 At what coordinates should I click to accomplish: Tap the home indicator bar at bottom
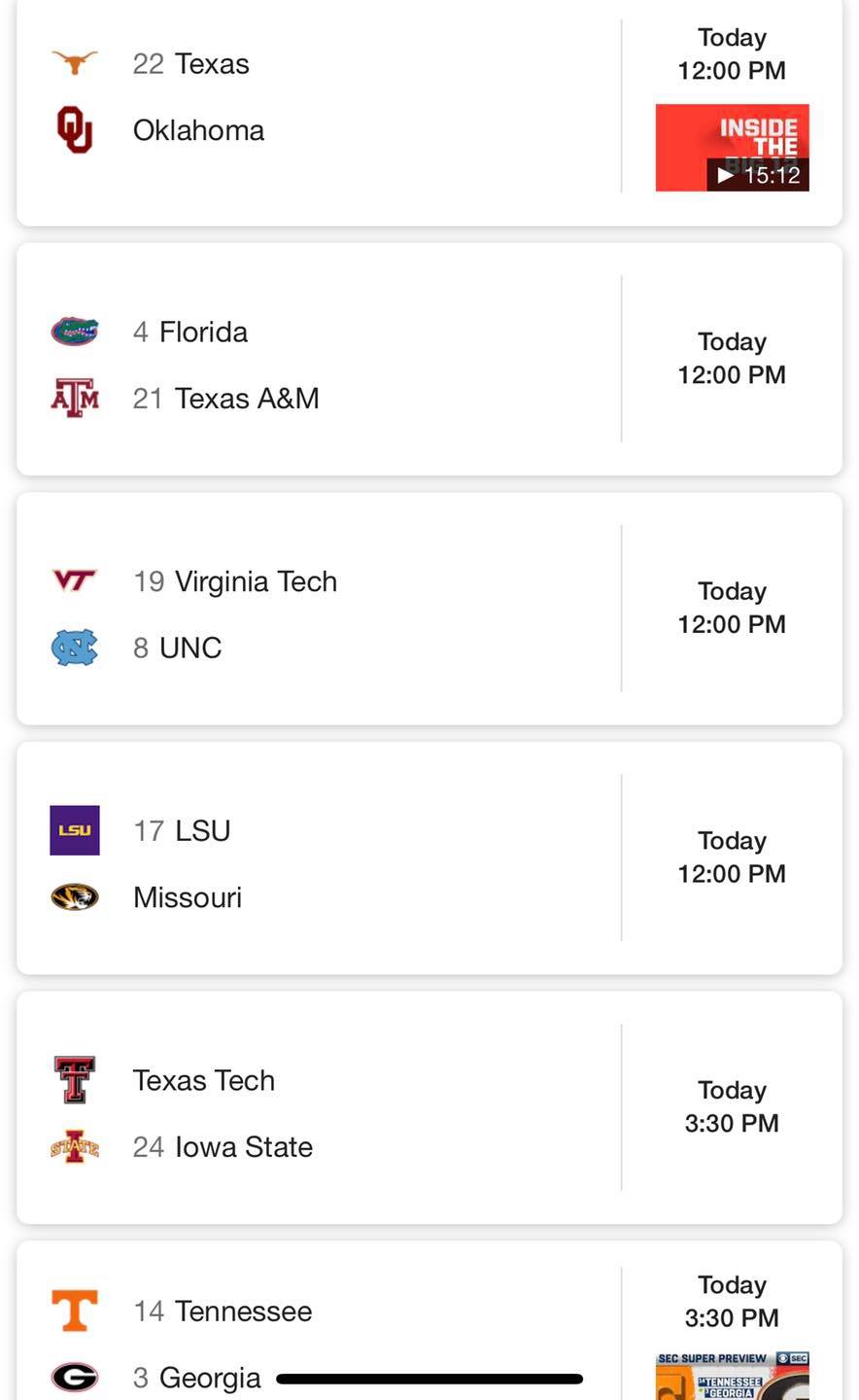[x=429, y=1379]
